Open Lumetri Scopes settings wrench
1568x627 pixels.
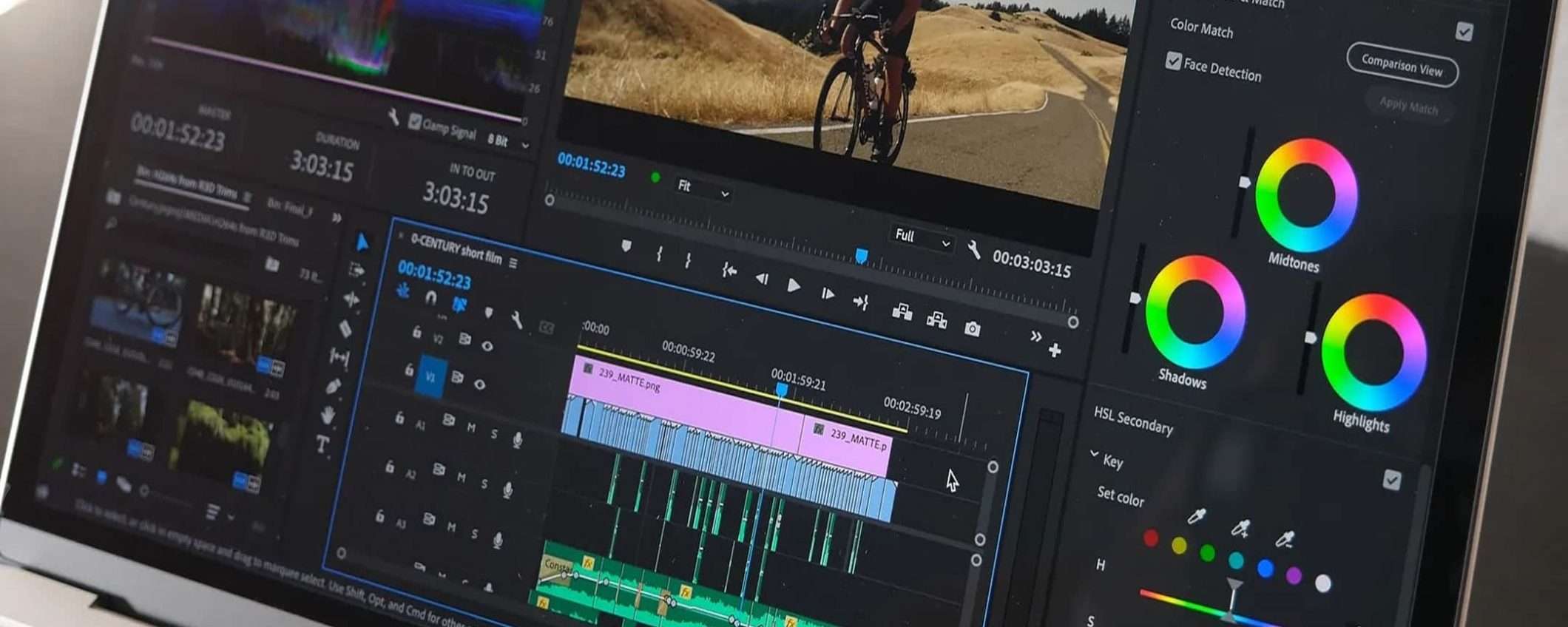[x=393, y=117]
